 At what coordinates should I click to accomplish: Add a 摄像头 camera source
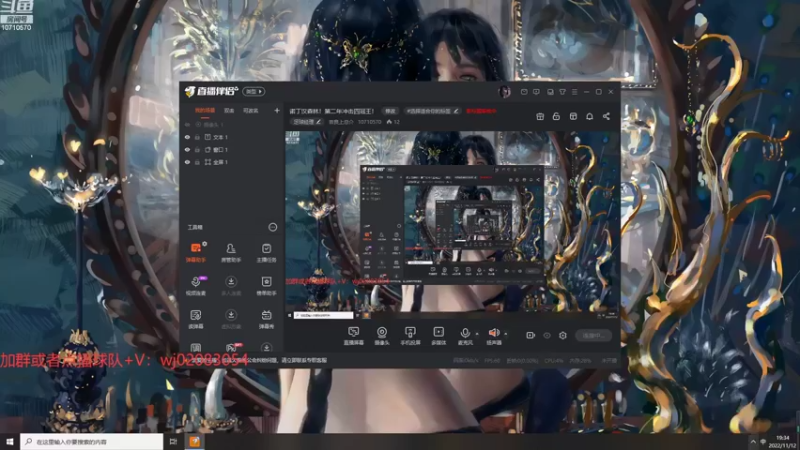pos(382,336)
